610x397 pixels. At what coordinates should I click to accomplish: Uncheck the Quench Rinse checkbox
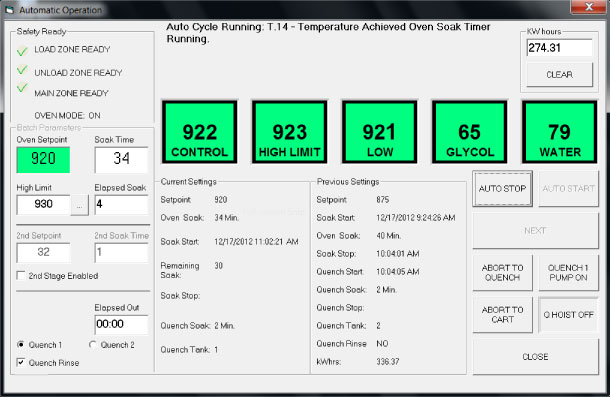click(x=21, y=362)
